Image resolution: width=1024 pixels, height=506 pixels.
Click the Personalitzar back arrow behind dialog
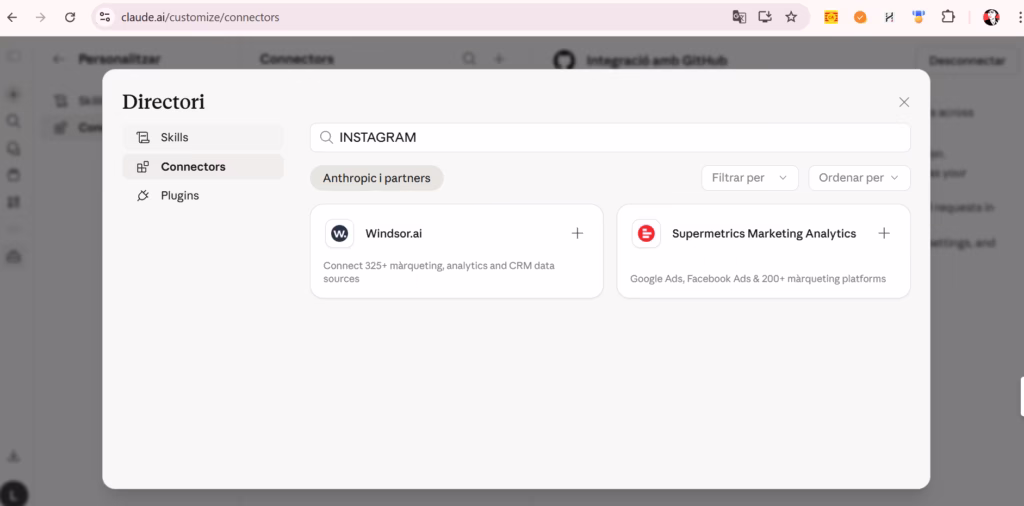(x=59, y=59)
